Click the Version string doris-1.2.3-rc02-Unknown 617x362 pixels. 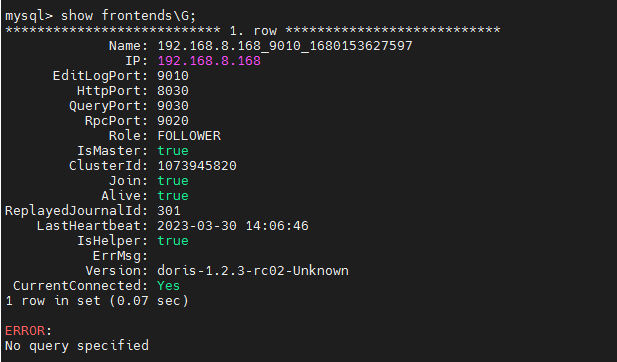(x=253, y=270)
